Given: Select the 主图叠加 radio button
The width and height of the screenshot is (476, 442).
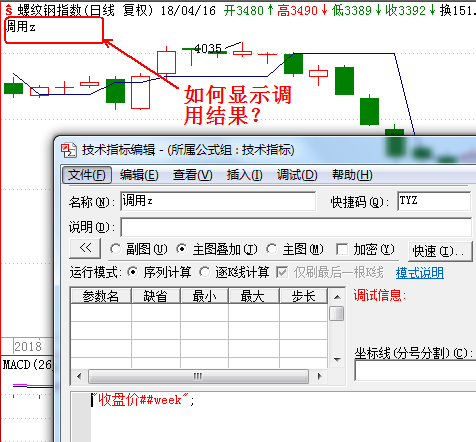Looking at the screenshot, I should 182,249.
